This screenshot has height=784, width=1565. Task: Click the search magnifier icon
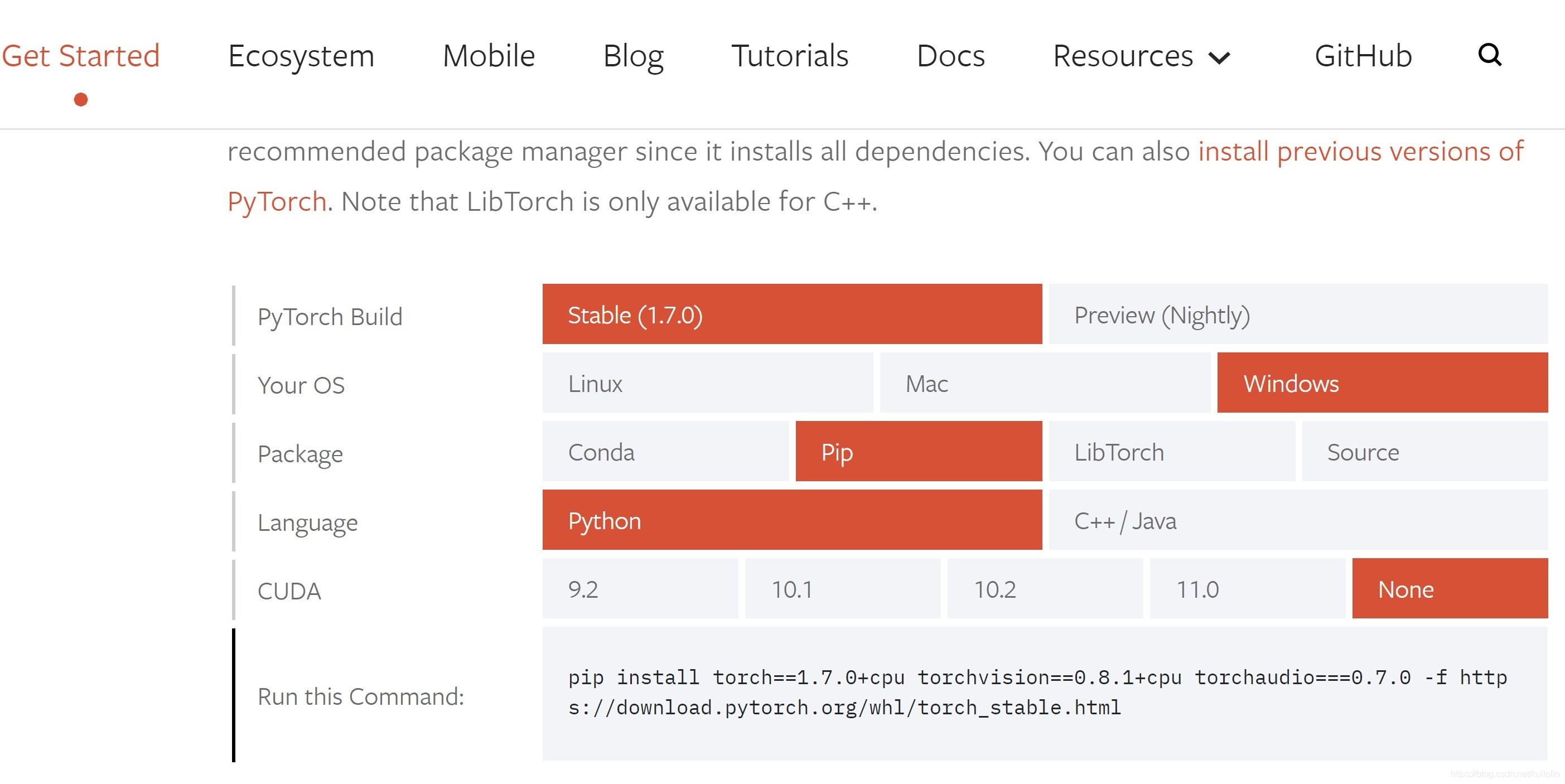[1489, 55]
